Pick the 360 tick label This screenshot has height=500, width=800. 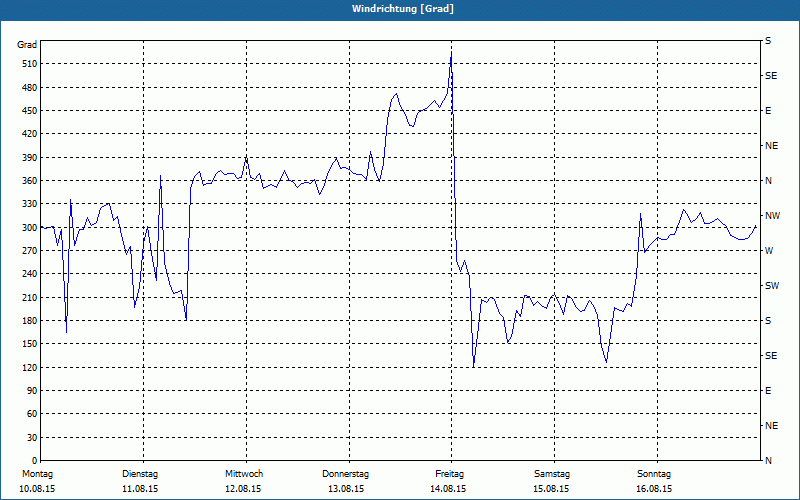click(30, 181)
